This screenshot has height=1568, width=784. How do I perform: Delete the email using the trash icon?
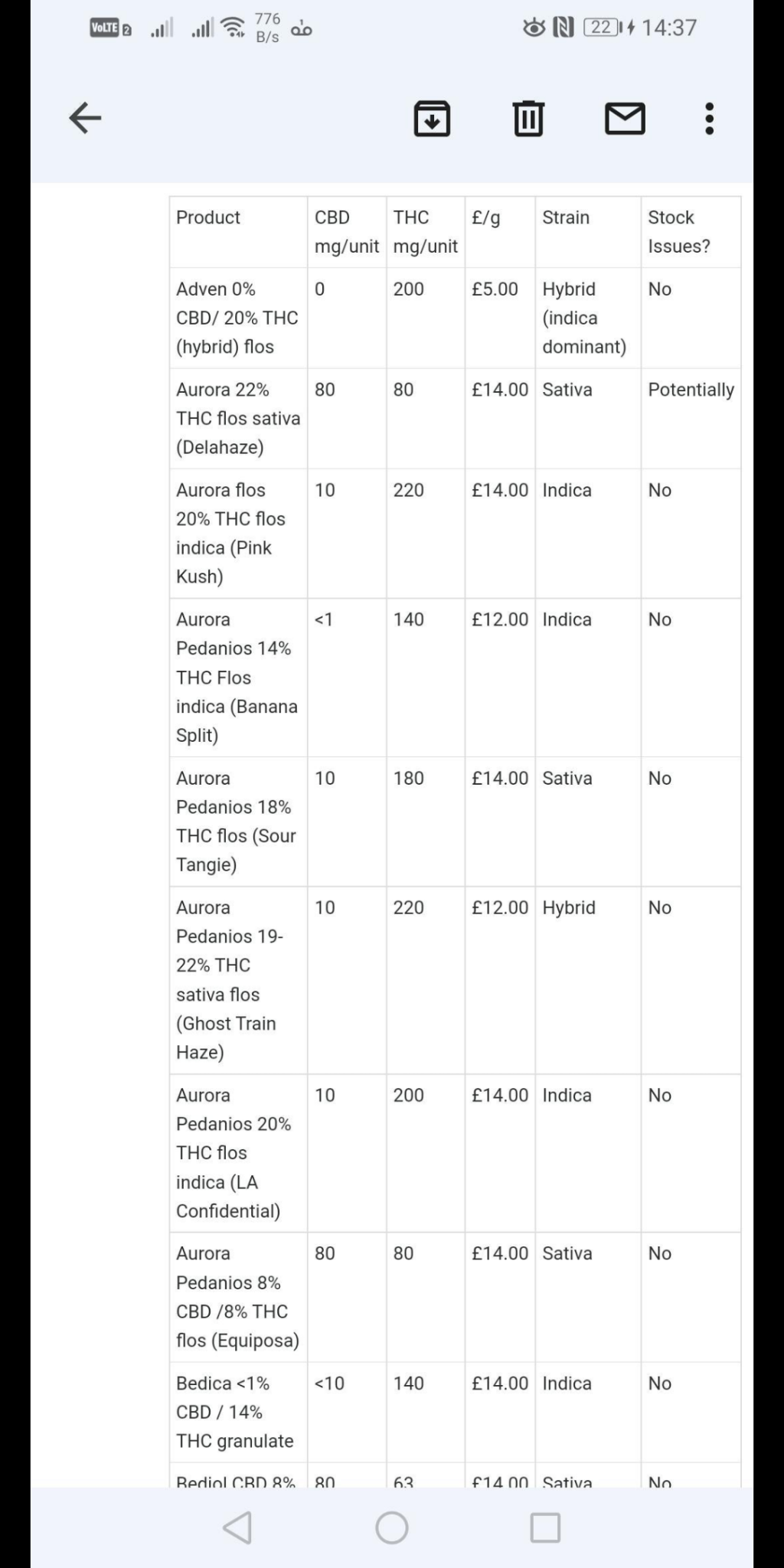tap(528, 119)
